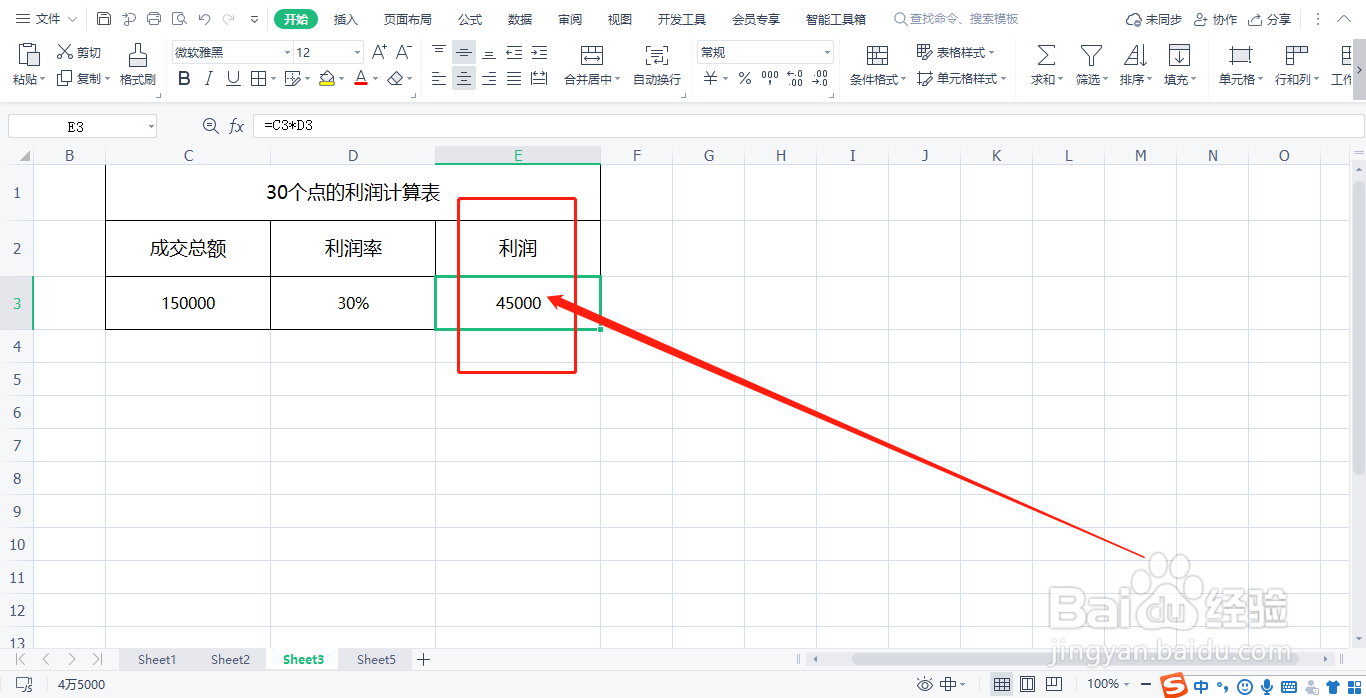The image size is (1366, 698).
Task: Switch to the Sheet2 worksheet tab
Action: coord(230,659)
